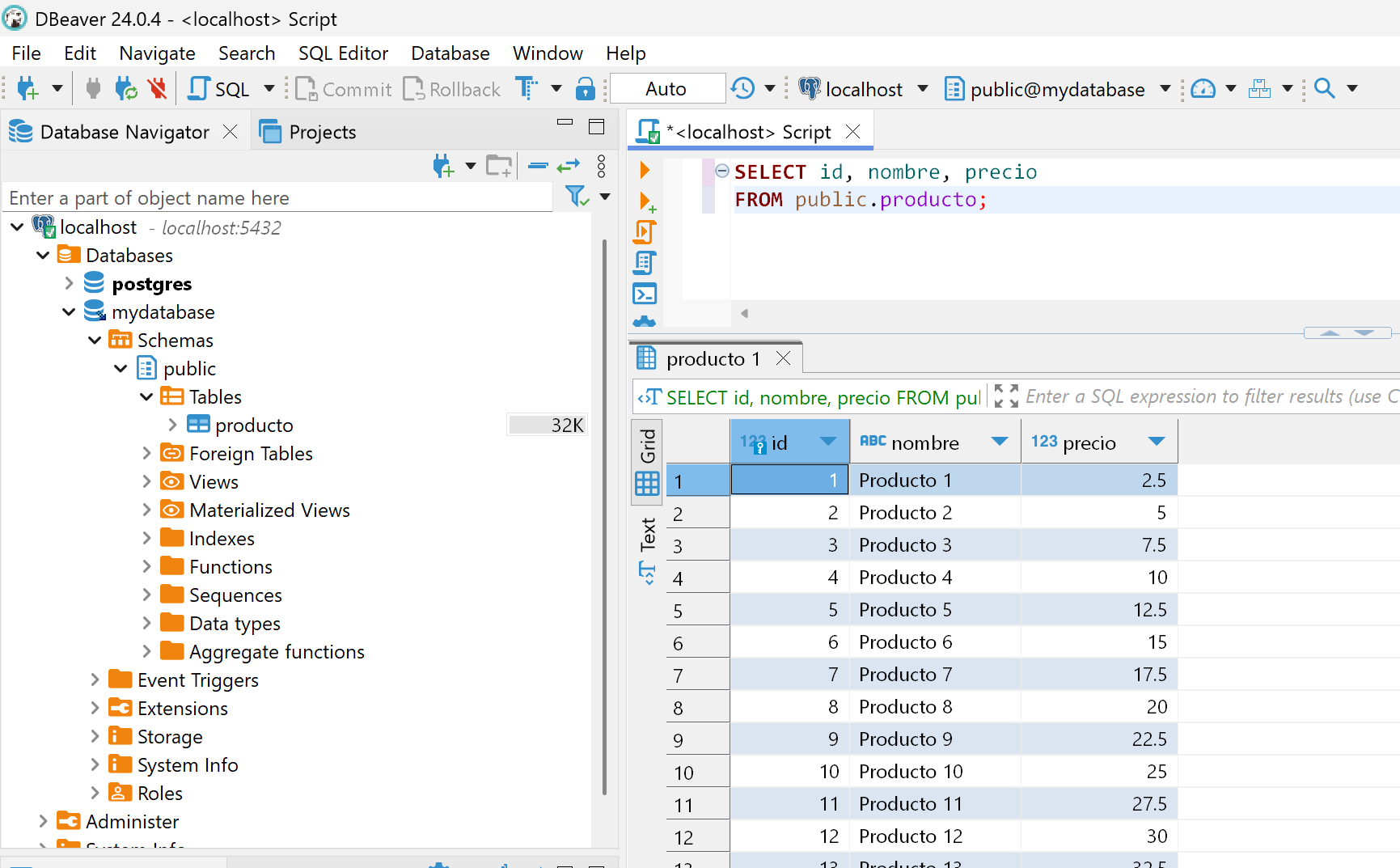Commit the current transaction
Image resolution: width=1400 pixels, height=868 pixels.
coord(343,88)
